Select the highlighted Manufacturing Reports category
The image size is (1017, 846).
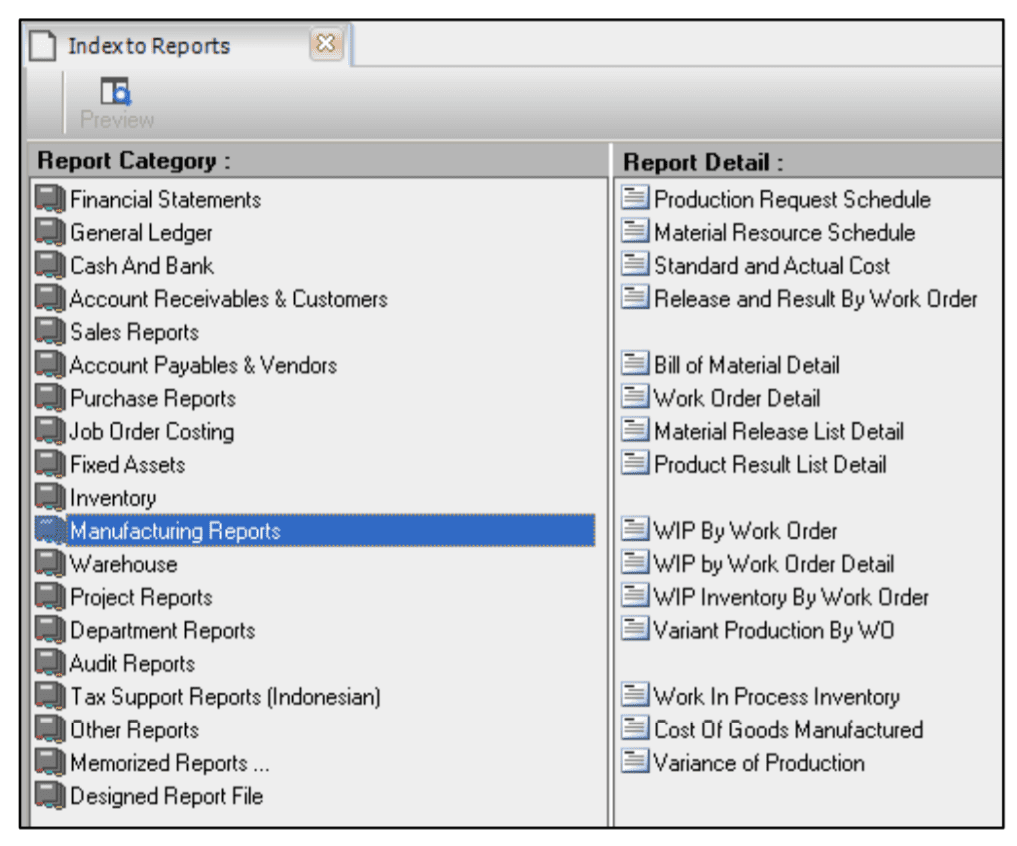[175, 531]
